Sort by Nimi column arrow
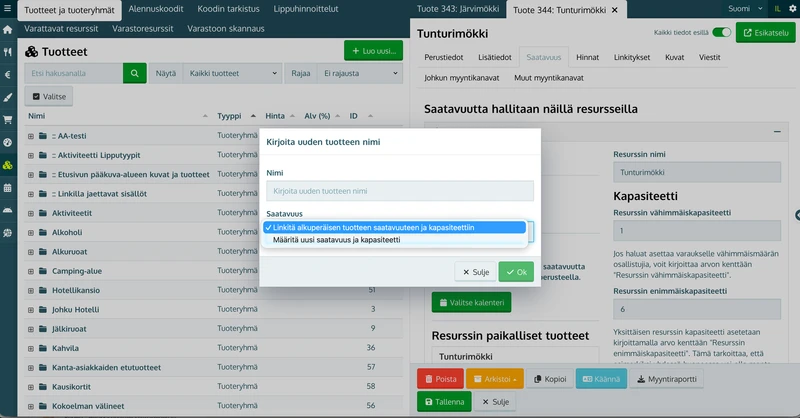The height and width of the screenshot is (418, 800). pyautogui.click(x=205, y=116)
